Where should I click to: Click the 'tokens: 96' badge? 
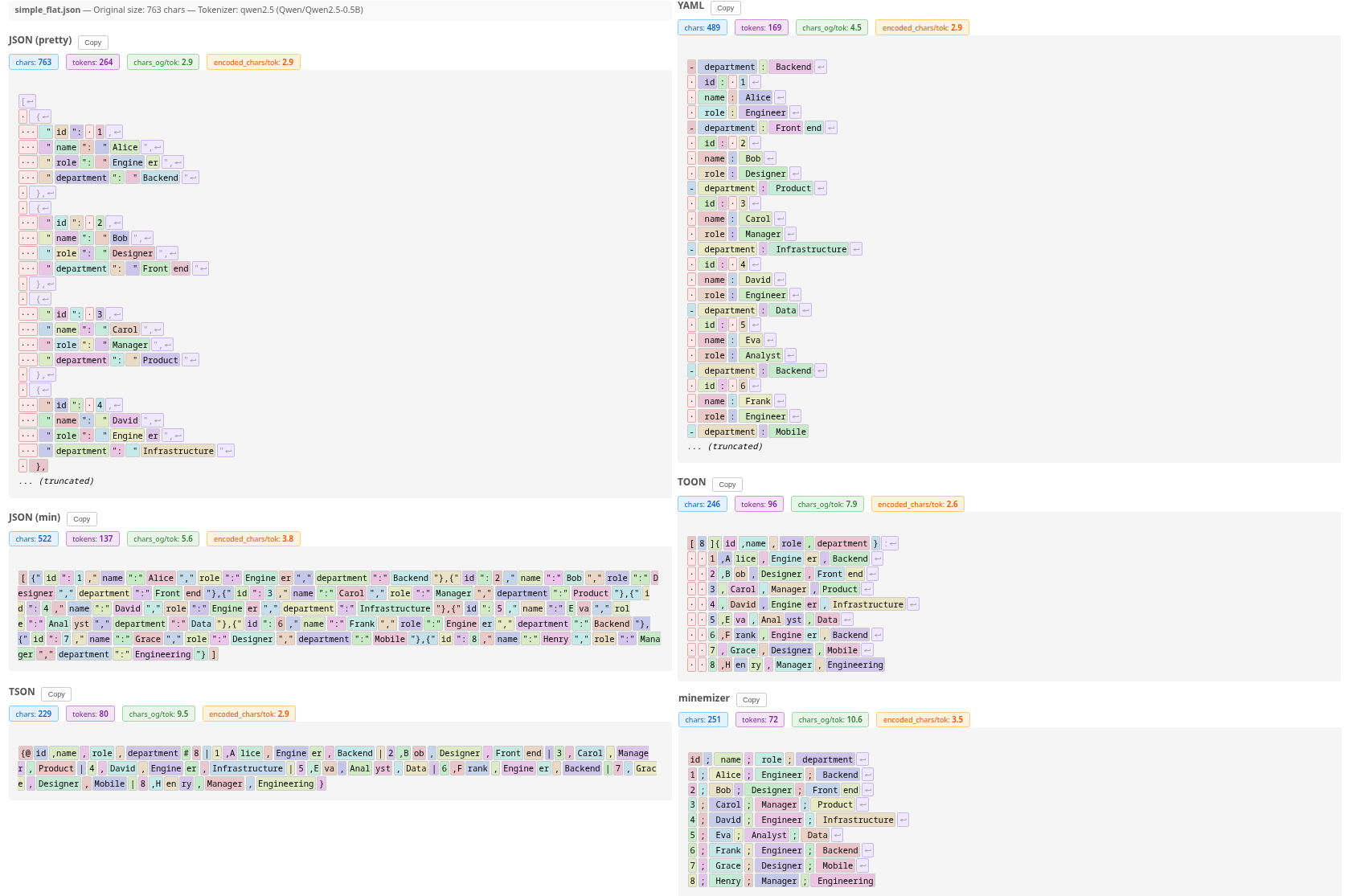(759, 504)
